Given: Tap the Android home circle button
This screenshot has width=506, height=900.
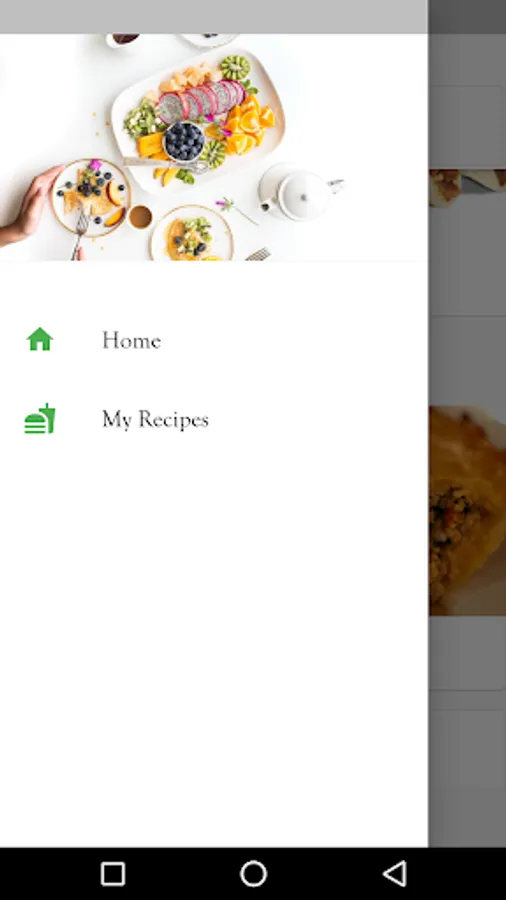Looking at the screenshot, I should pyautogui.click(x=253, y=874).
